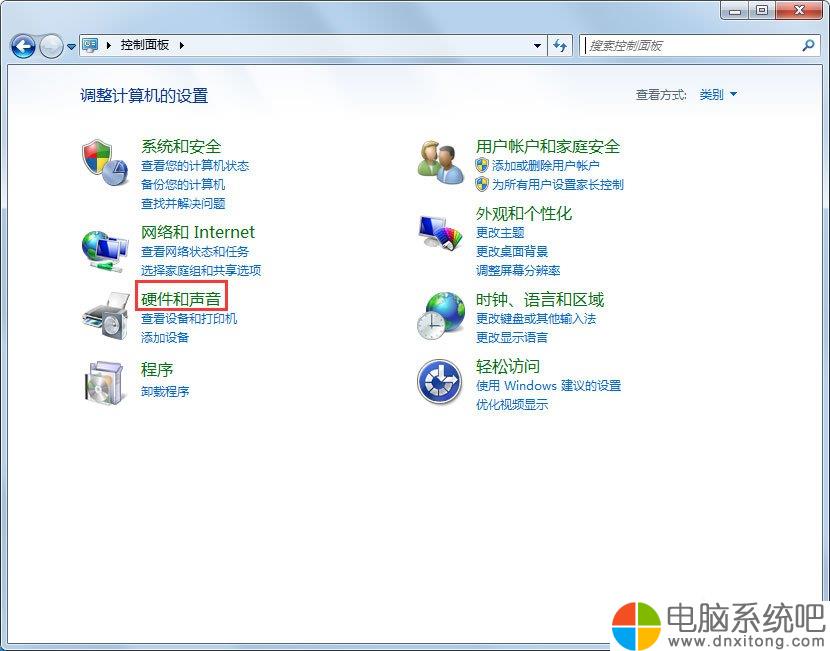This screenshot has height=651, width=830.
Task: Click the shield icon beside 添加或删除用户帐户
Action: (482, 165)
